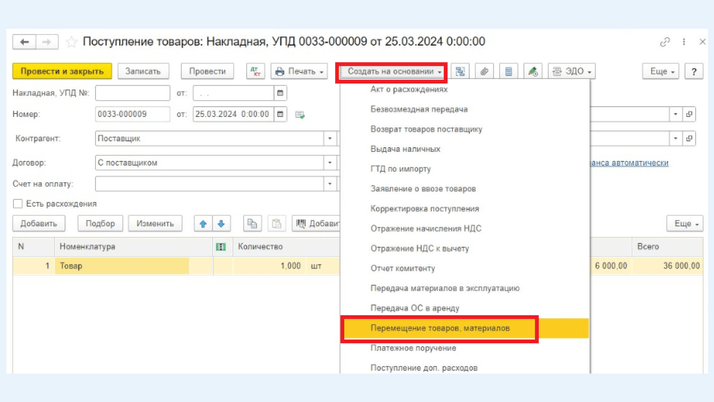714x402 pixels.
Task: Add document to favorites with star icon
Action: [71, 42]
